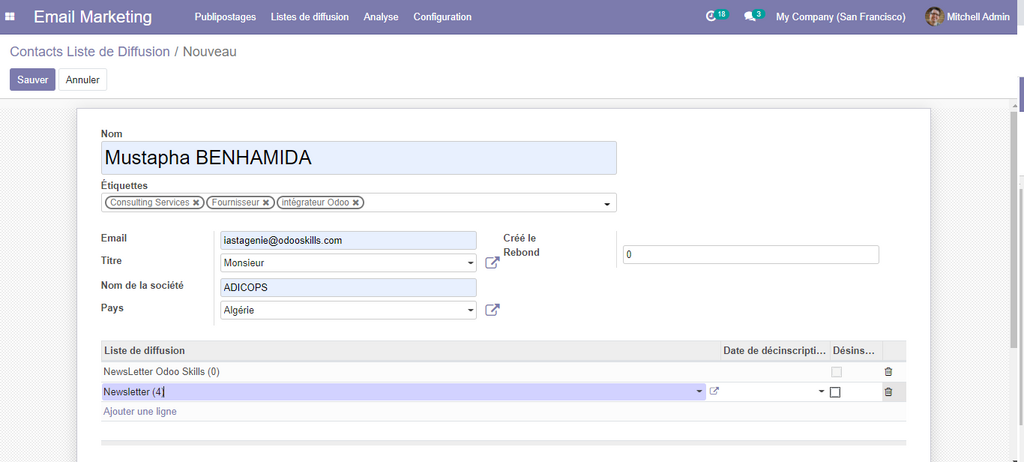This screenshot has height=462, width=1024.
Task: Remove the Fournisseur tag
Action: (266, 203)
